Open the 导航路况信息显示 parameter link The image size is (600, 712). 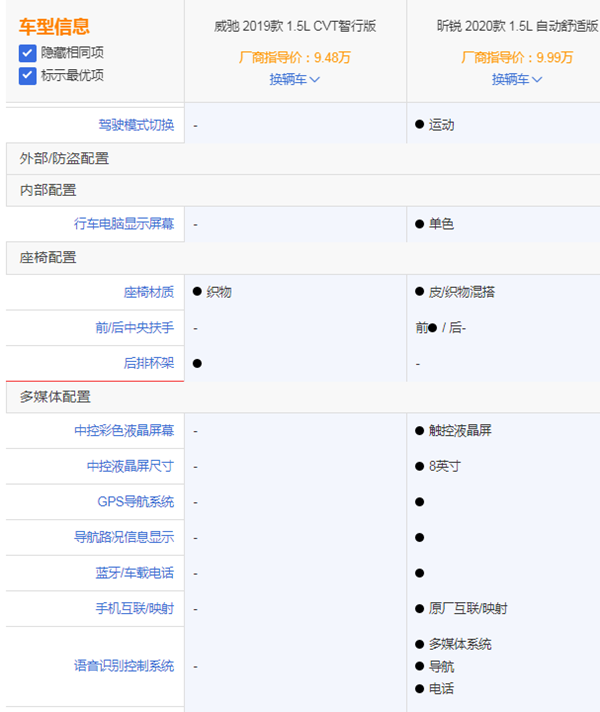point(123,537)
